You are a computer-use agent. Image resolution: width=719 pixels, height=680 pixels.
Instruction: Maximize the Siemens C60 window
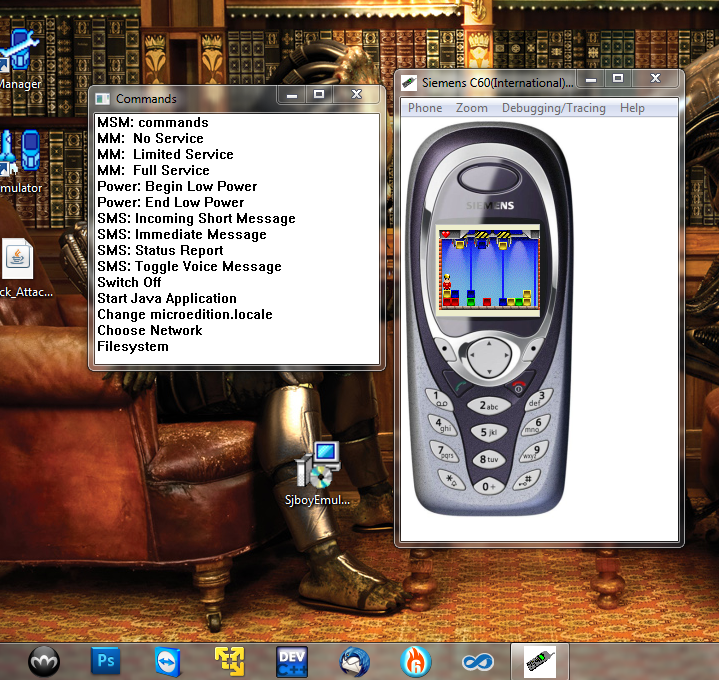[x=618, y=79]
